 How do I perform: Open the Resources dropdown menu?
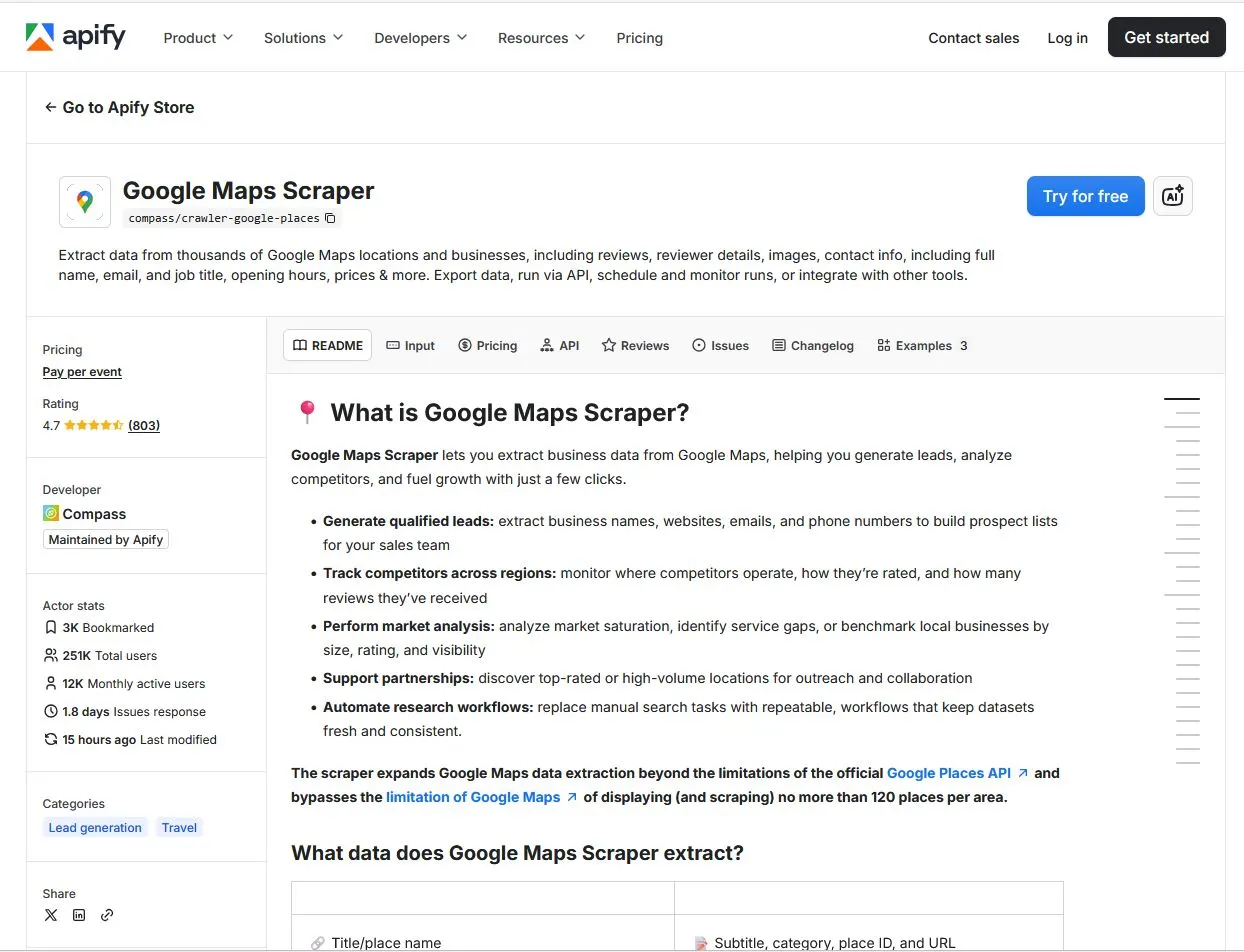pos(541,38)
